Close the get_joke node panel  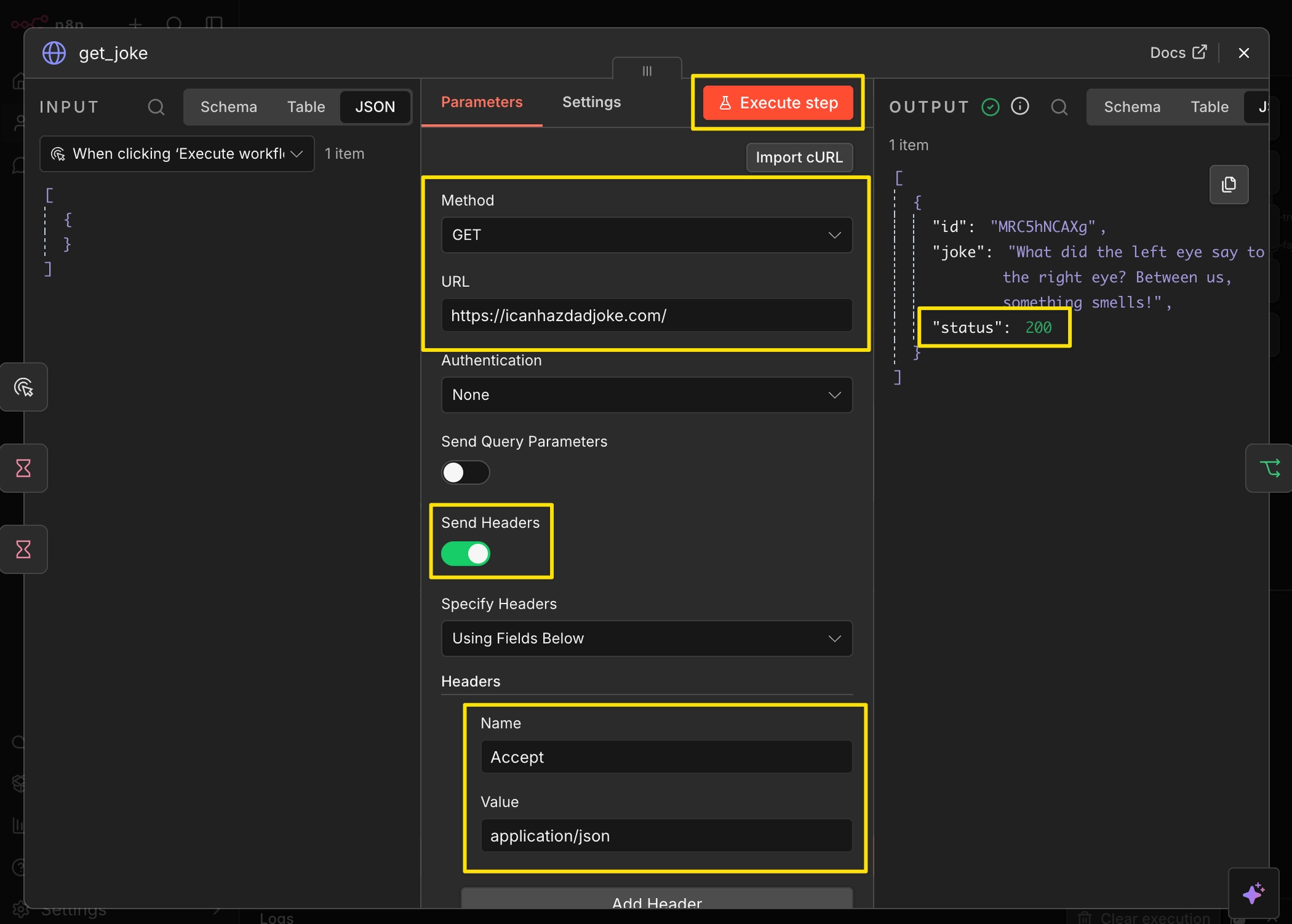[x=1244, y=53]
